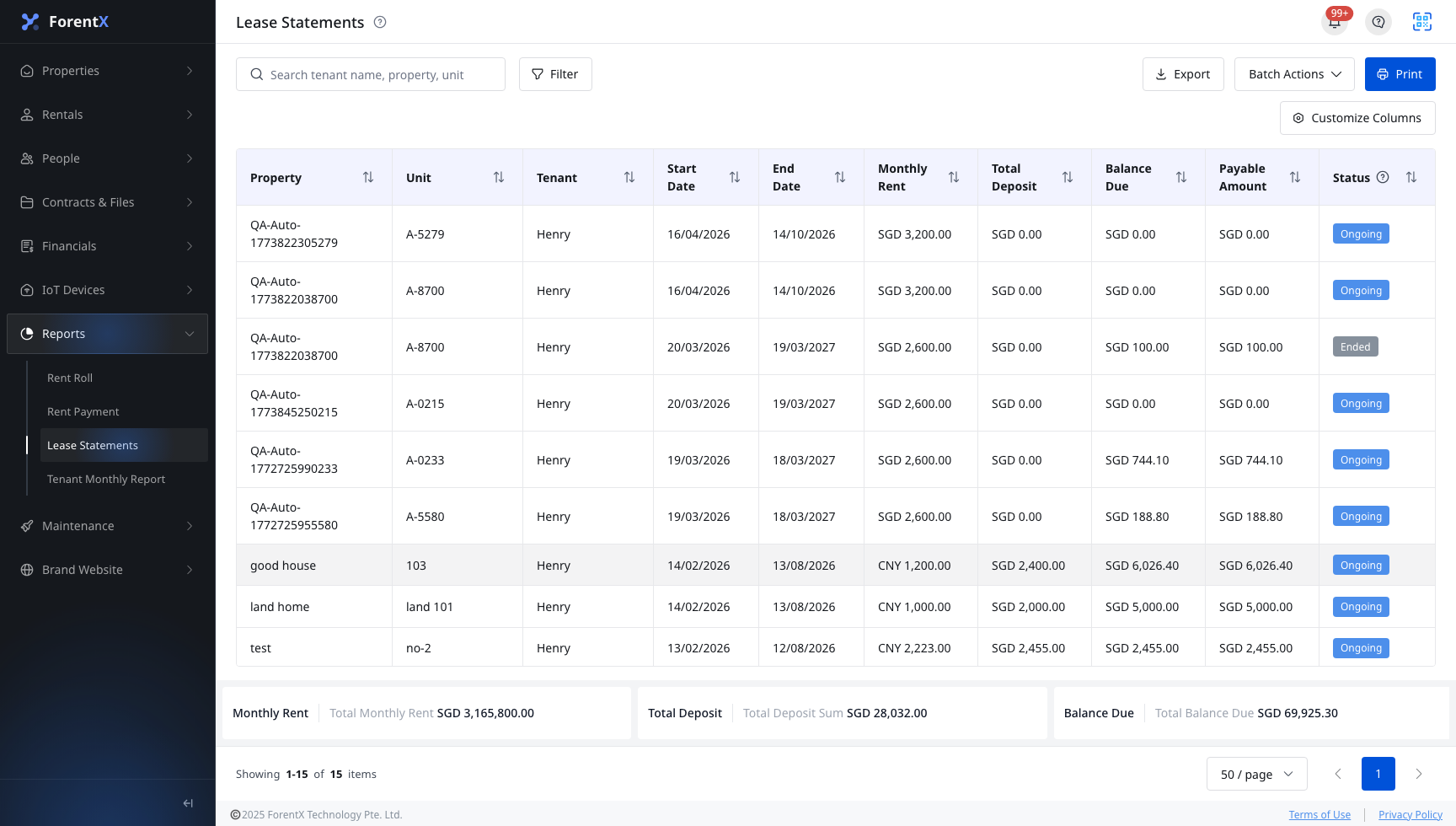Expand the Contracts & Files menu
Screen dimensions: 1456x826
pyautogui.click(x=108, y=202)
